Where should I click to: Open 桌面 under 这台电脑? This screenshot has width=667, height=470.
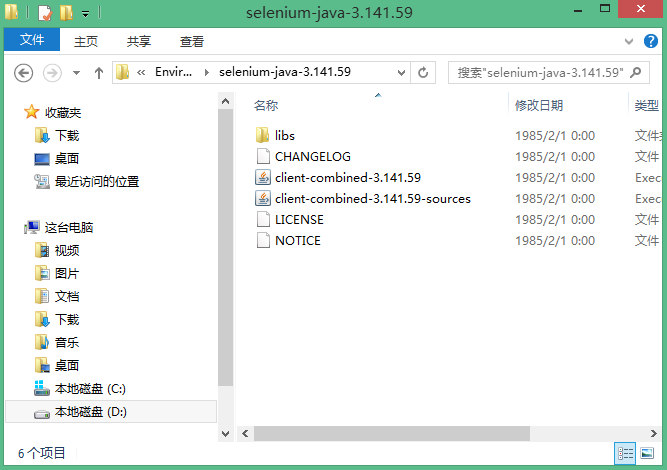[x=67, y=365]
